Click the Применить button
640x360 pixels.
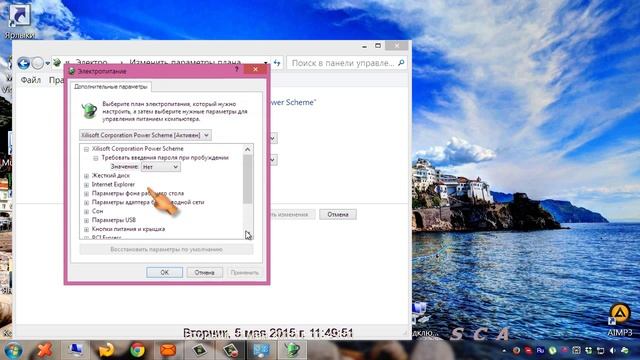244,272
